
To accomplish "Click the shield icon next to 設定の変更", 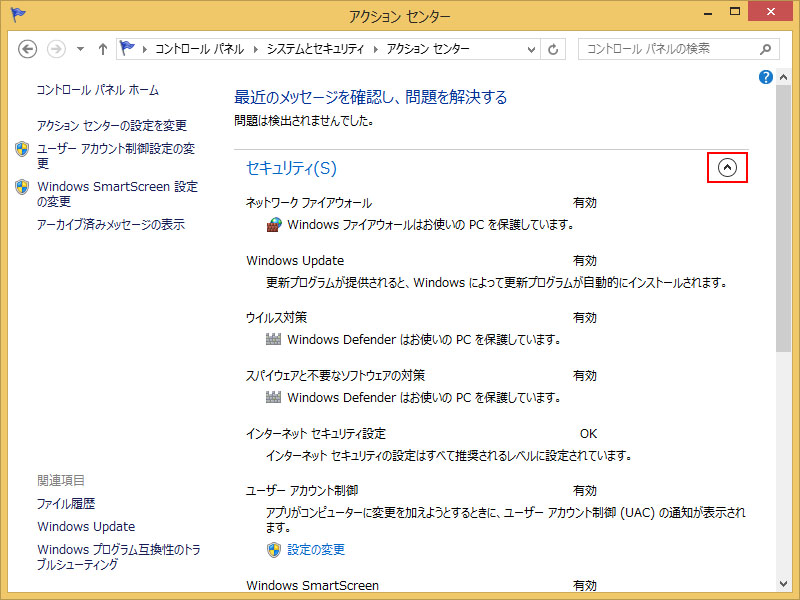I will pos(274,549).
